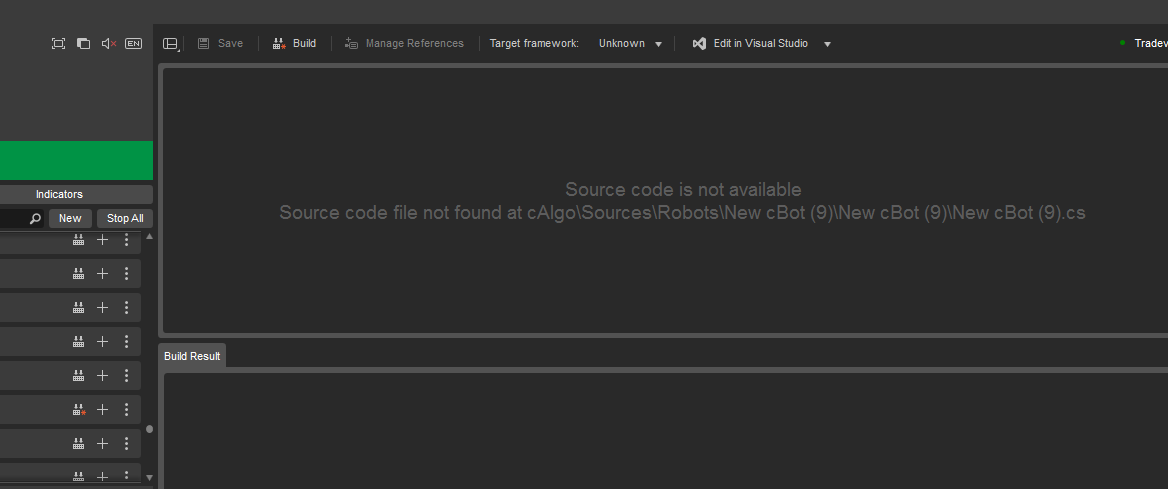Click the detach window icon
1168x489 pixels.
pos(83,43)
